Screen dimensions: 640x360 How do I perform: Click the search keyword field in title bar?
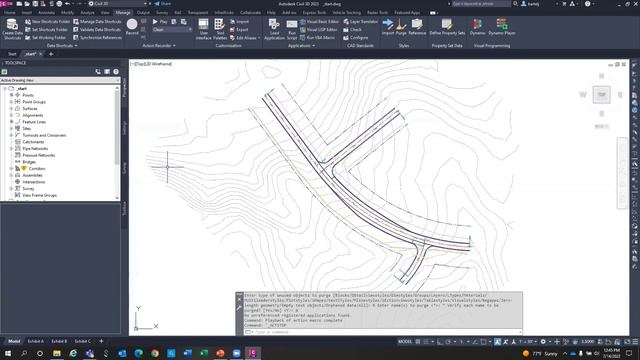[x=481, y=4]
